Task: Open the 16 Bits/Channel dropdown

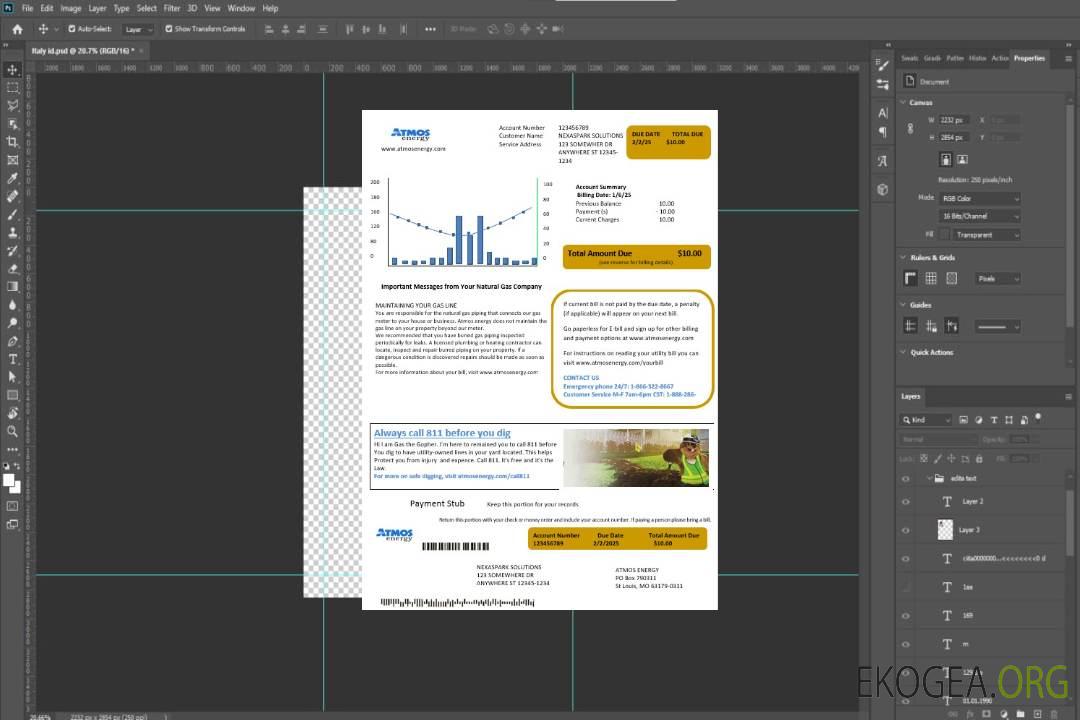Action: [x=980, y=216]
